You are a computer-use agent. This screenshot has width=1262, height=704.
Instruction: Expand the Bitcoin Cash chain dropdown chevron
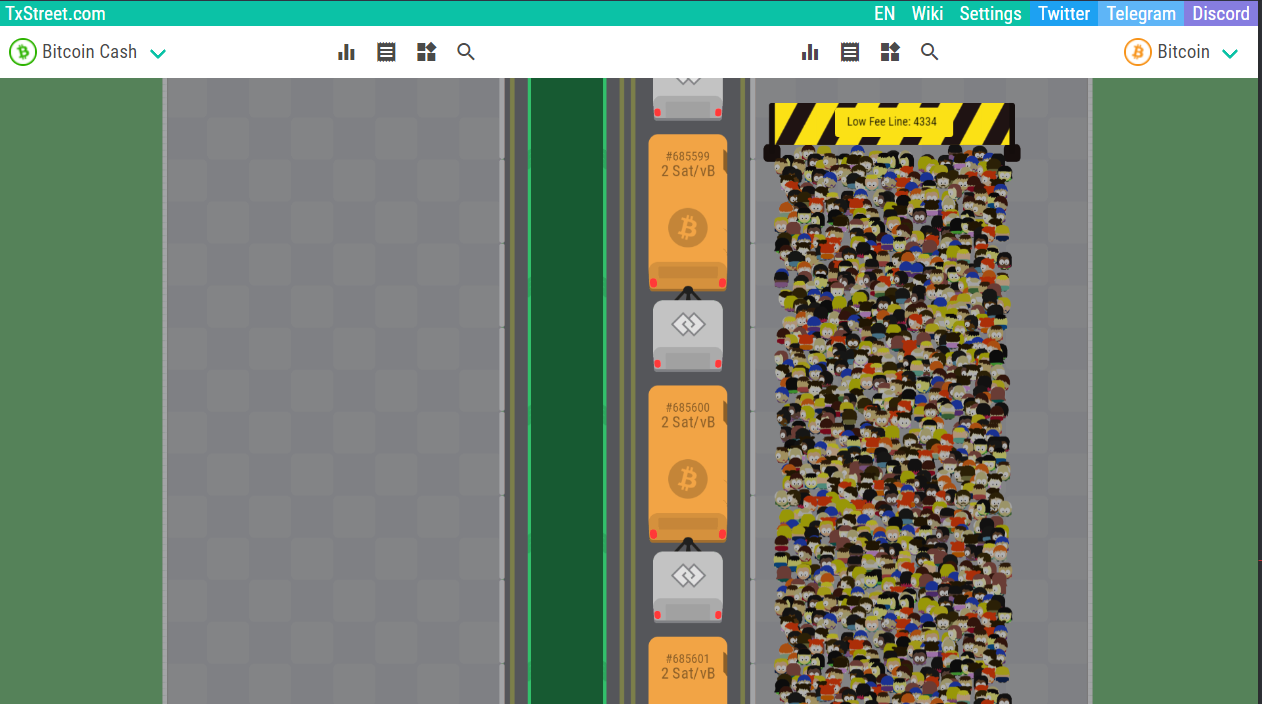[x=158, y=53]
